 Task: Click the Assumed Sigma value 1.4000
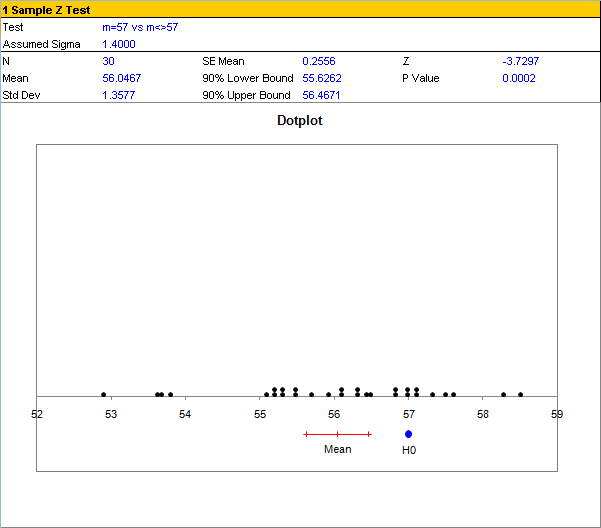pyautogui.click(x=119, y=44)
